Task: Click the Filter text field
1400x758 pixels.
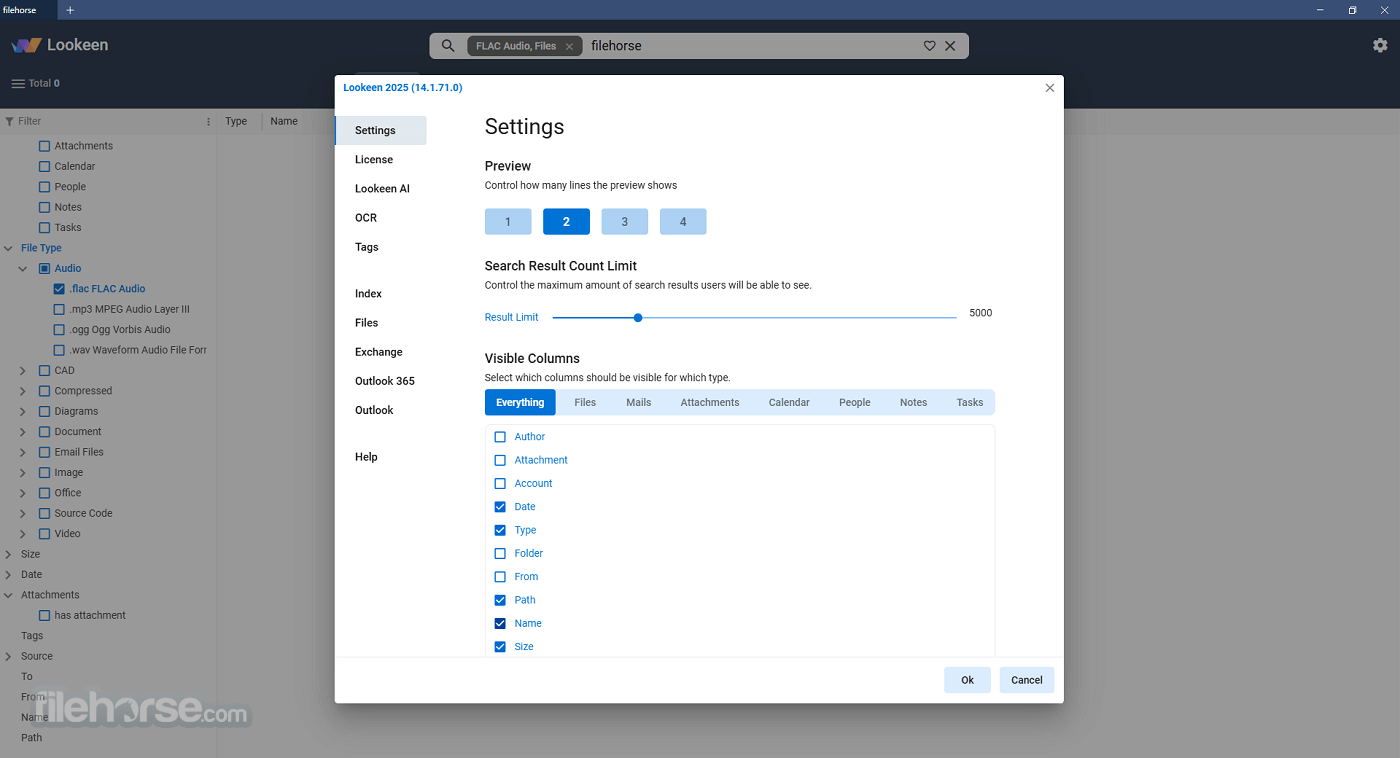Action: [108, 121]
